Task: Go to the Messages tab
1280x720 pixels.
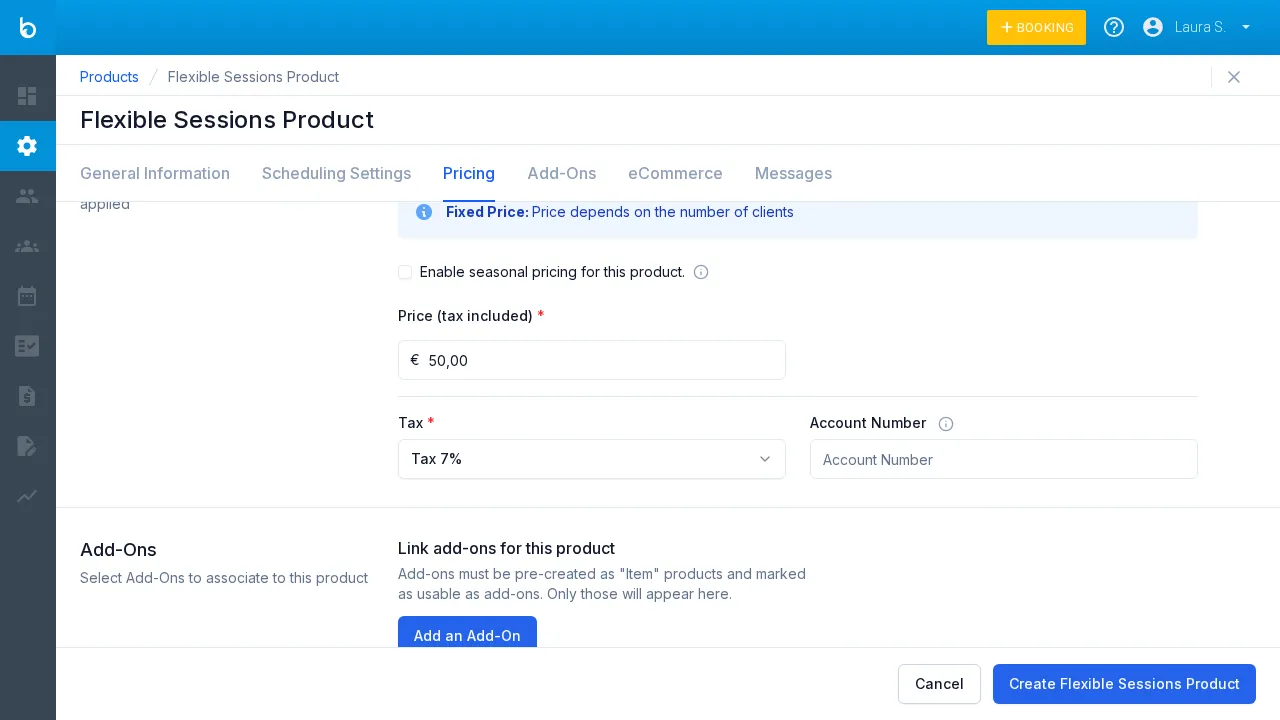Action: tap(793, 174)
